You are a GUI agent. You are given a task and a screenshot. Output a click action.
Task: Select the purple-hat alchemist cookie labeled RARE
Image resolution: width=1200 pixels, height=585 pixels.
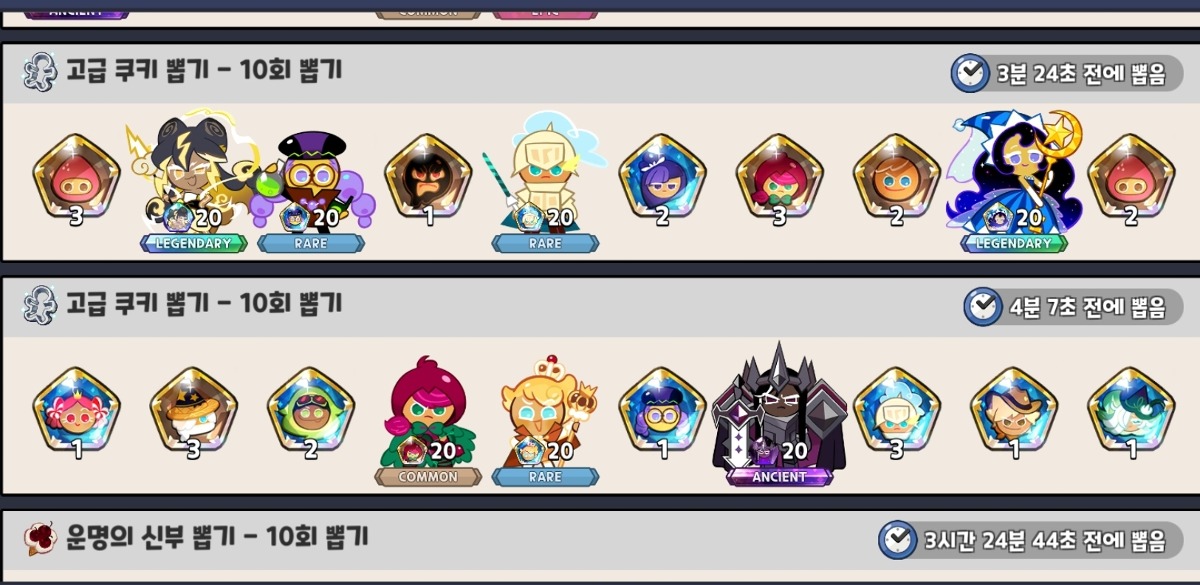310,190
